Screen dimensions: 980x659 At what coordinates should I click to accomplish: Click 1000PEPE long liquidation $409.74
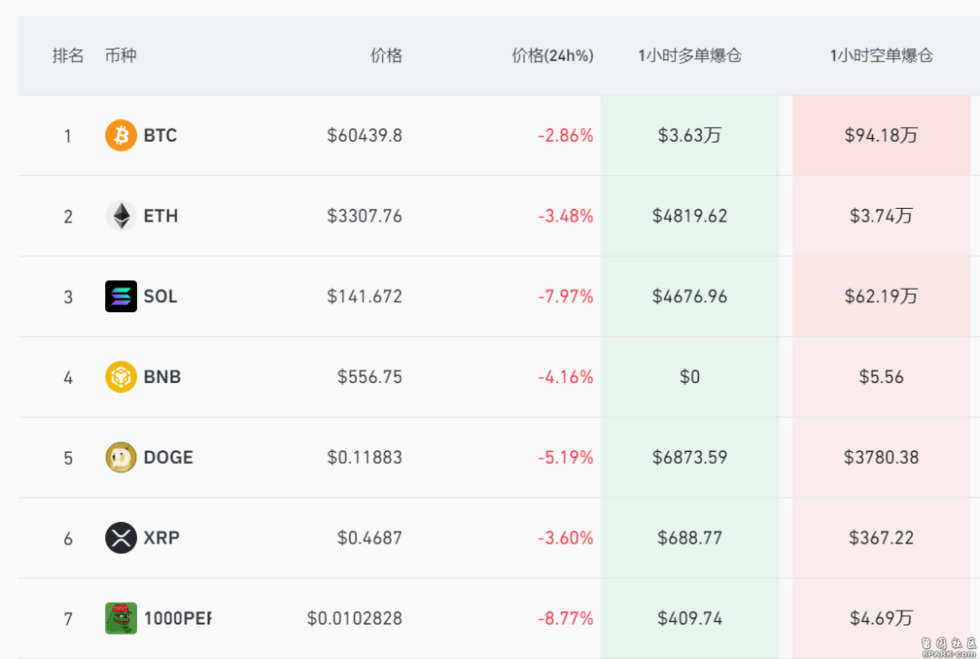click(689, 618)
